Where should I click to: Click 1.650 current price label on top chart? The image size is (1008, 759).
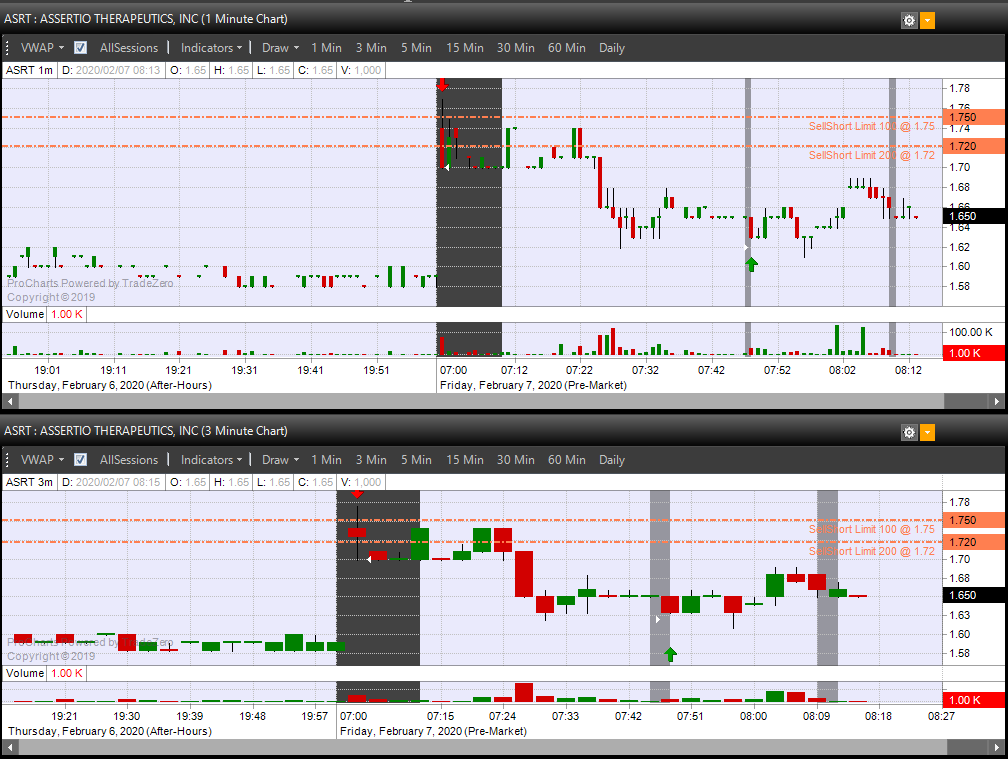(x=973, y=216)
